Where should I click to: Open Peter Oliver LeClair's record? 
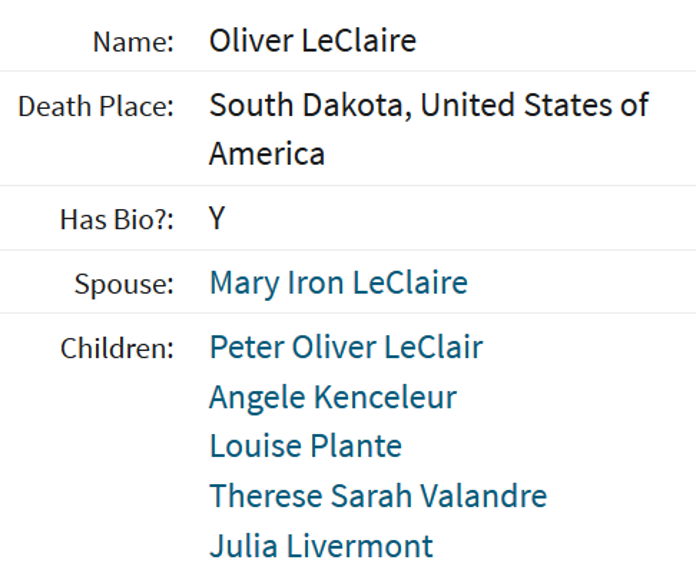coord(346,347)
